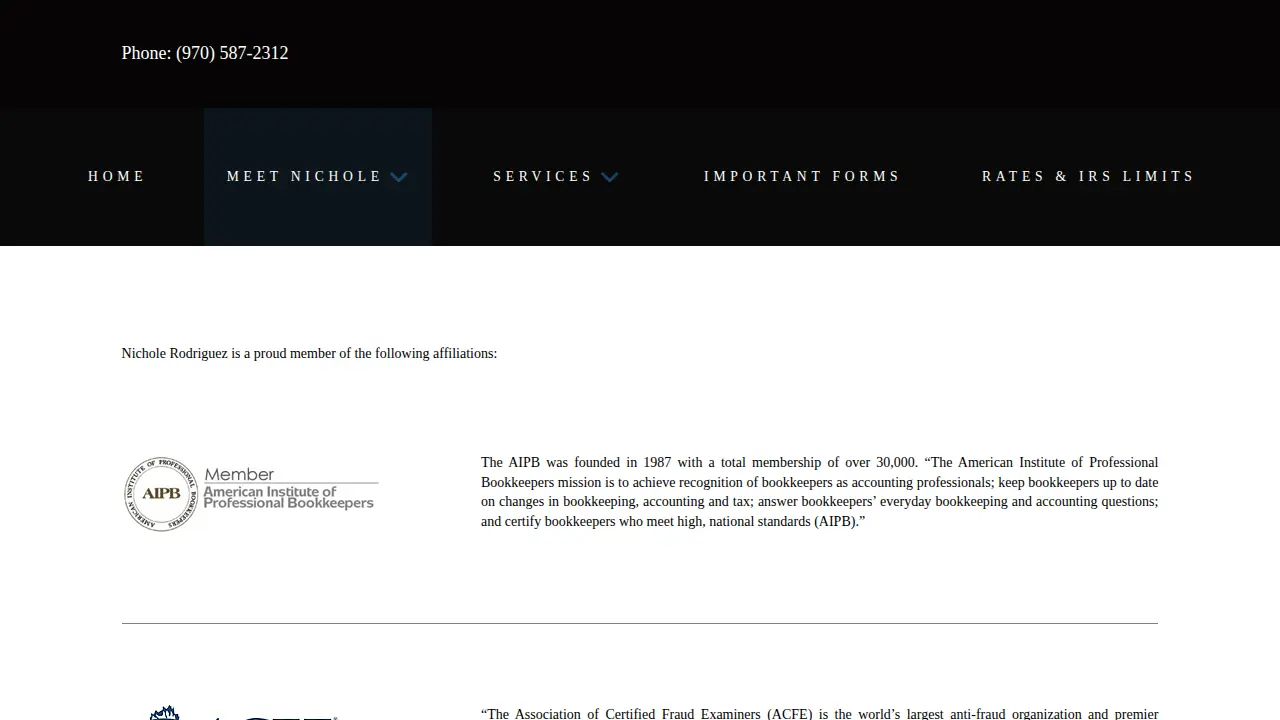Expand the Services dropdown chevron
This screenshot has width=1280, height=720.
pos(610,177)
